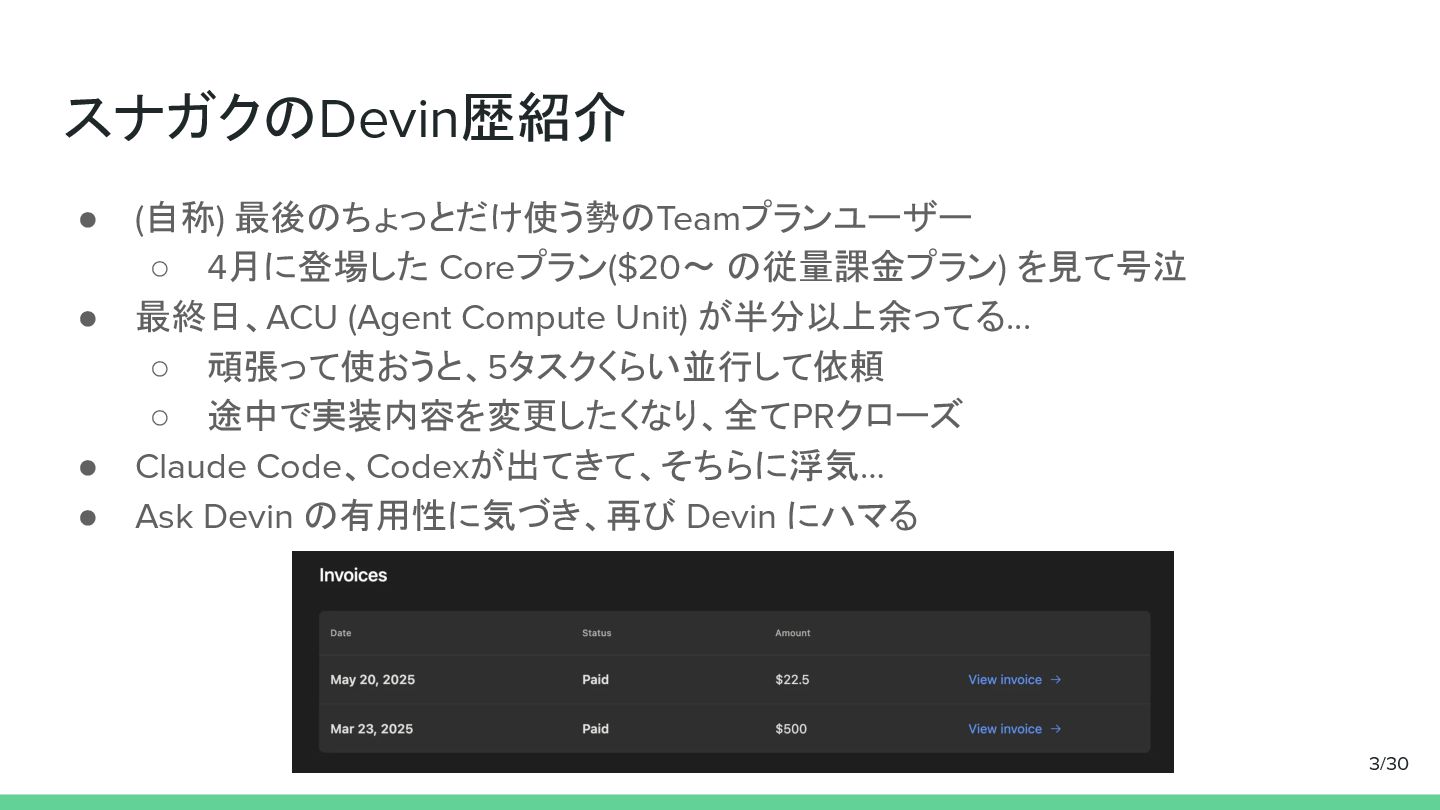Select the date Mar 23, 2025

371,729
